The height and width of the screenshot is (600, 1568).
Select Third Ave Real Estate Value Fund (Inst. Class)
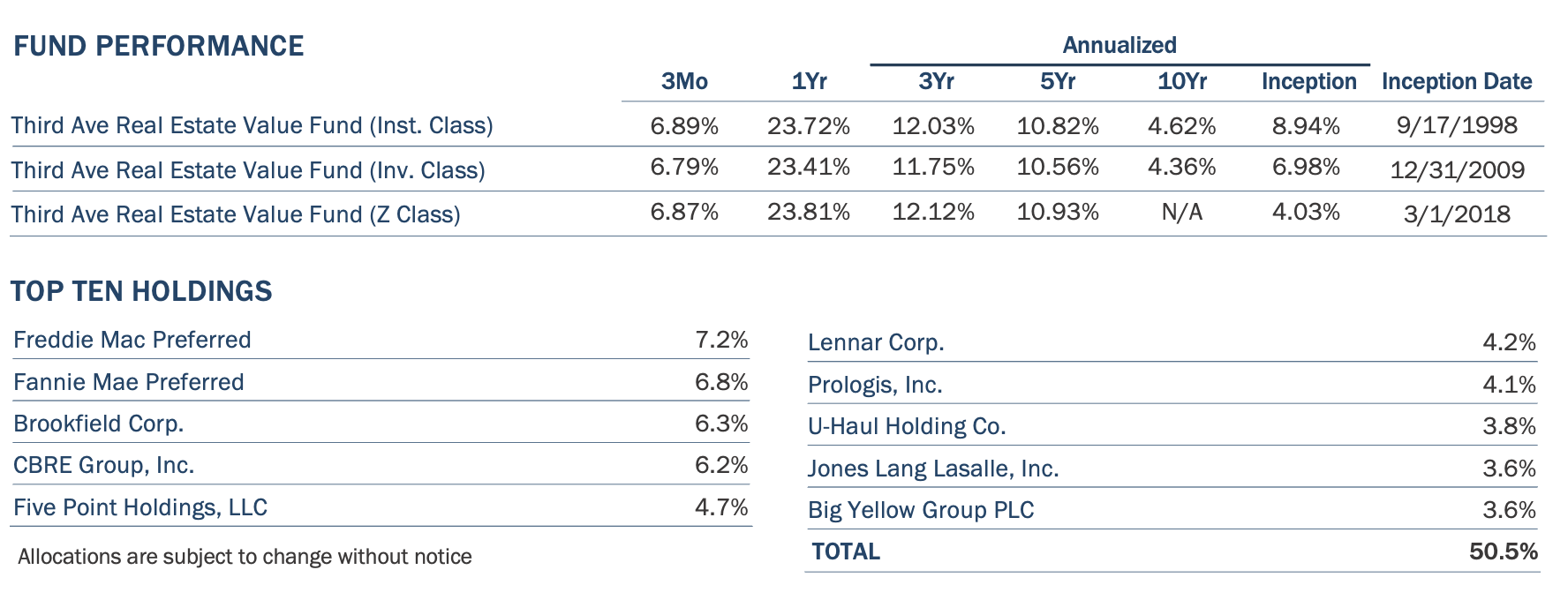pyautogui.click(x=252, y=125)
